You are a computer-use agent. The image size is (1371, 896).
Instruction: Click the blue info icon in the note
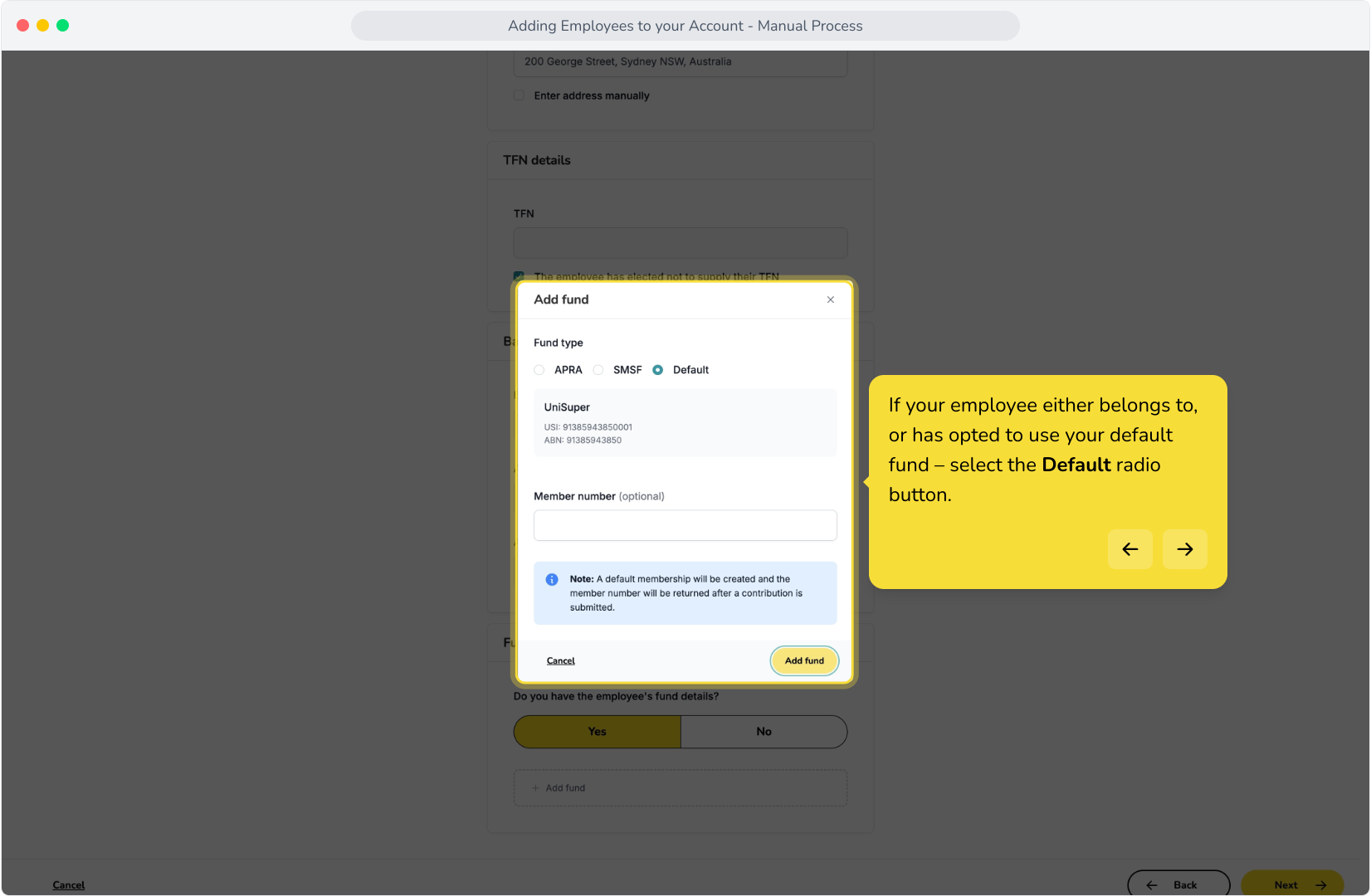tap(552, 580)
